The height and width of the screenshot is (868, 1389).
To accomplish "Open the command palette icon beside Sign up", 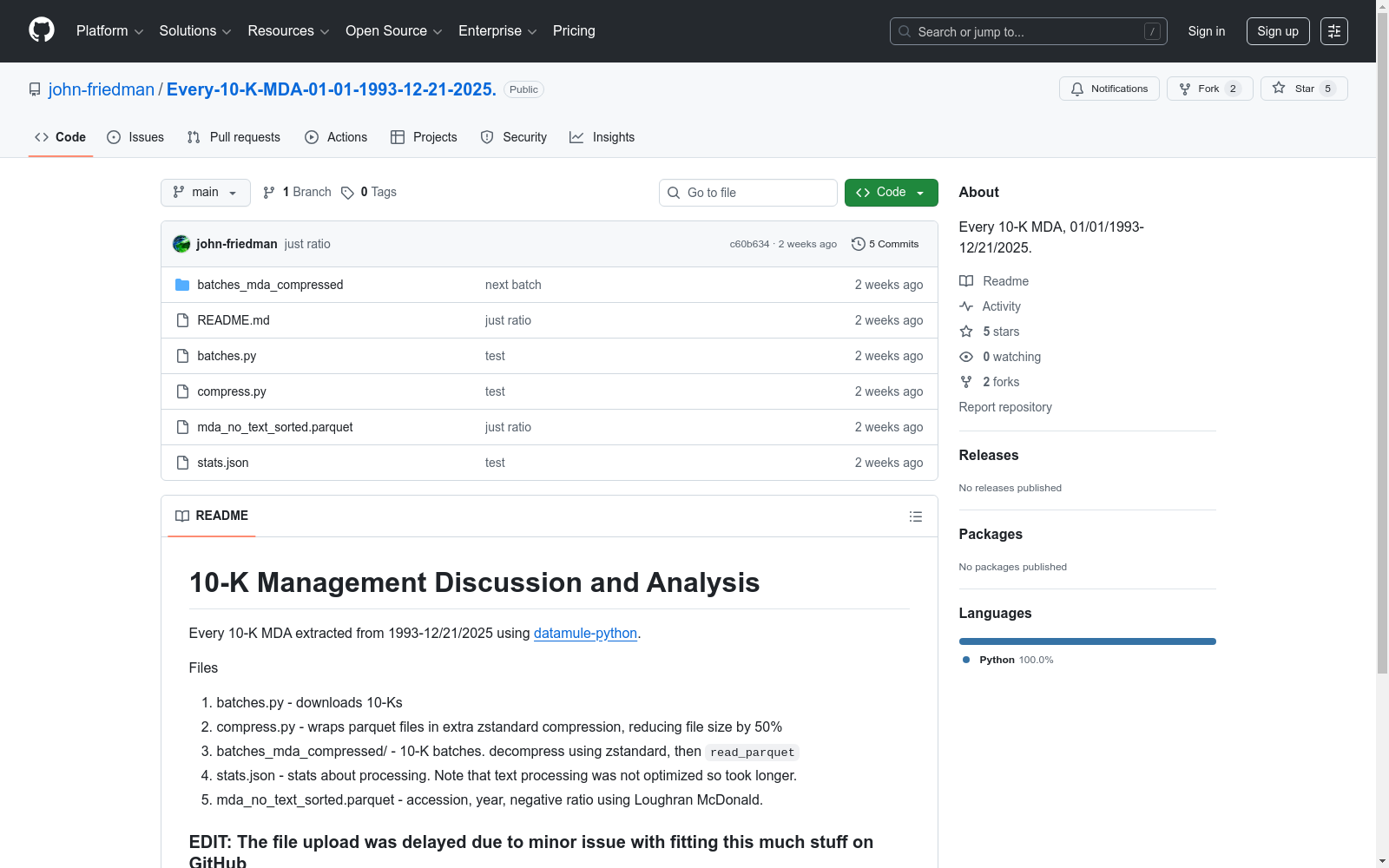I will pyautogui.click(x=1334, y=31).
